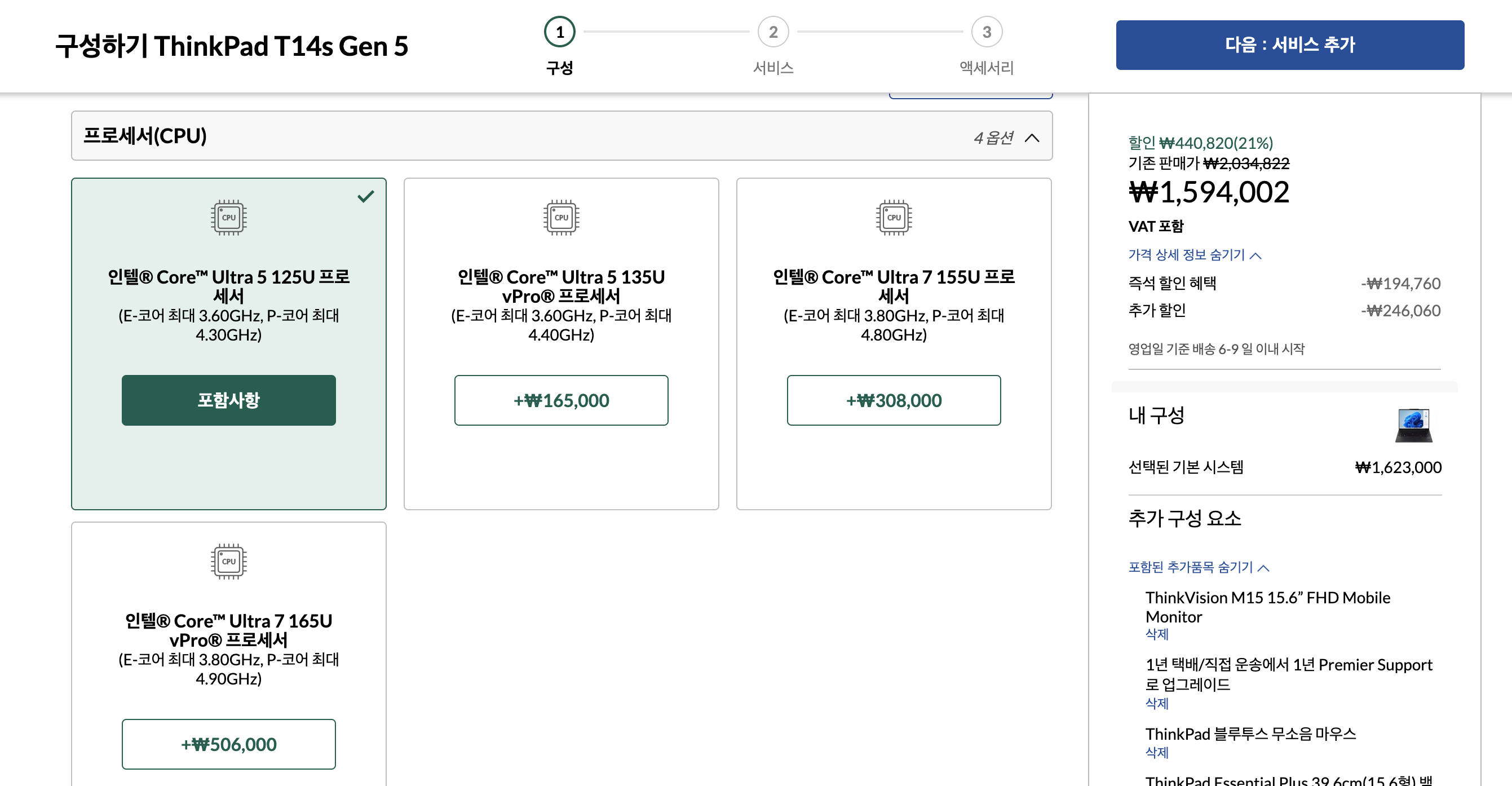Click the green checkmark on selected processor
The width and height of the screenshot is (1512, 786).
coord(366,197)
